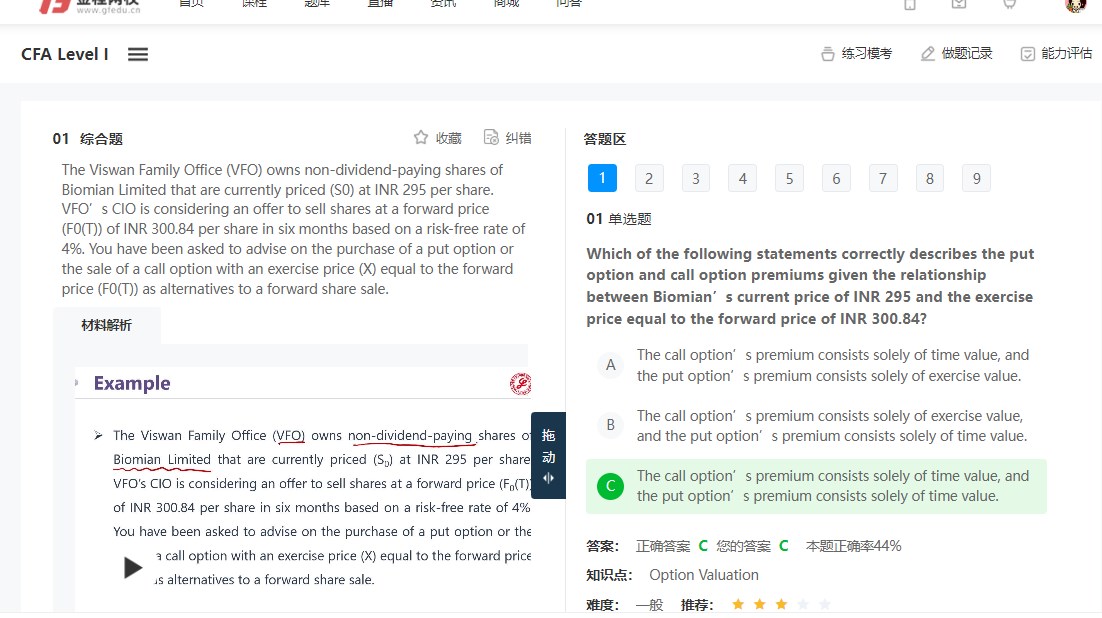
Task: Play the explanation video
Action: 132,567
